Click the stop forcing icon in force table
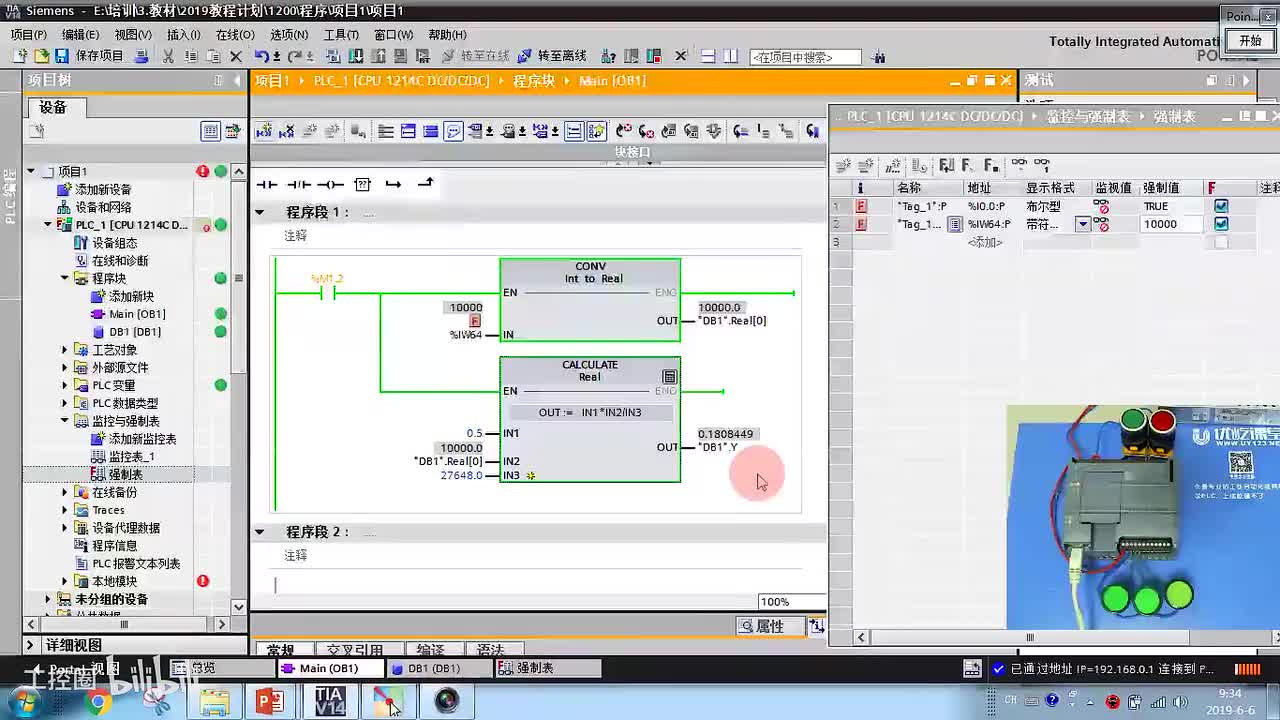Image resolution: width=1280 pixels, height=720 pixels. tap(991, 165)
